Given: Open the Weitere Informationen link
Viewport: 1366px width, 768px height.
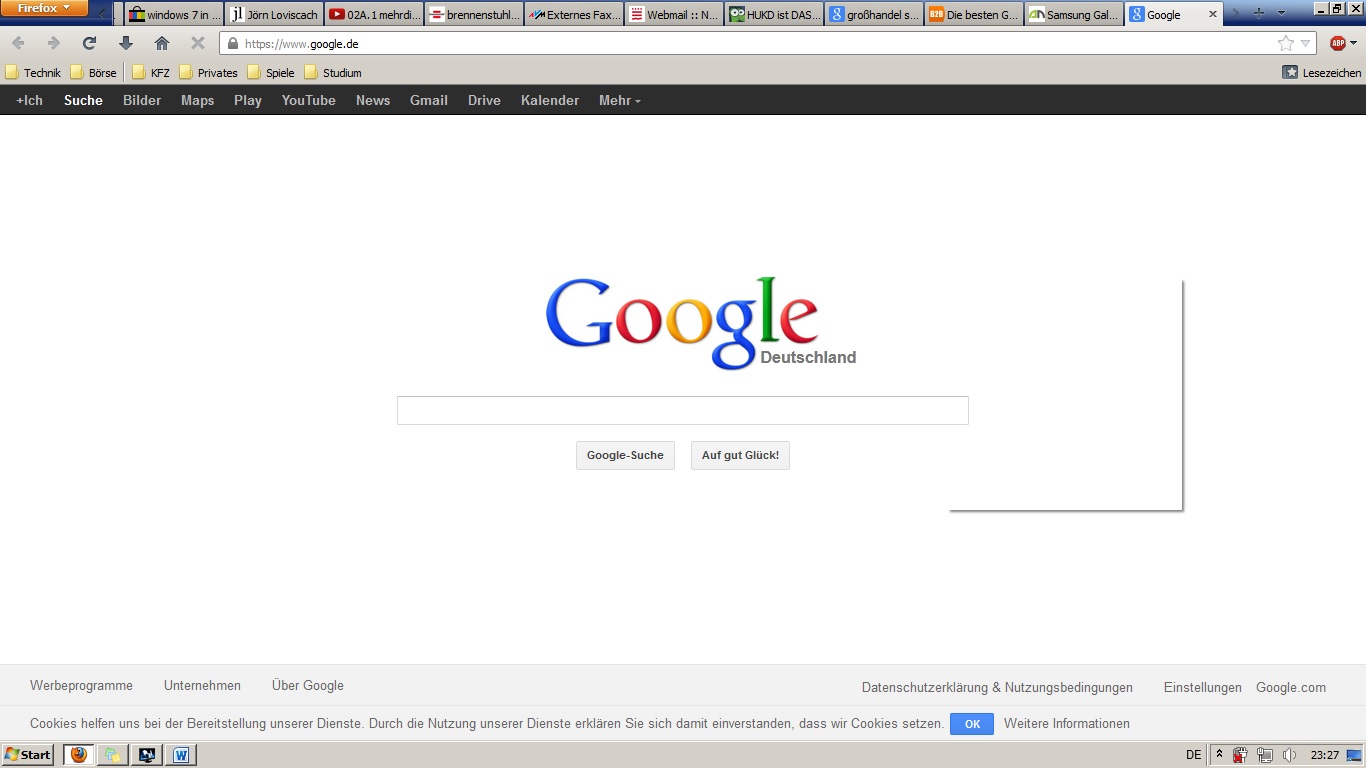Looking at the screenshot, I should tap(1067, 724).
